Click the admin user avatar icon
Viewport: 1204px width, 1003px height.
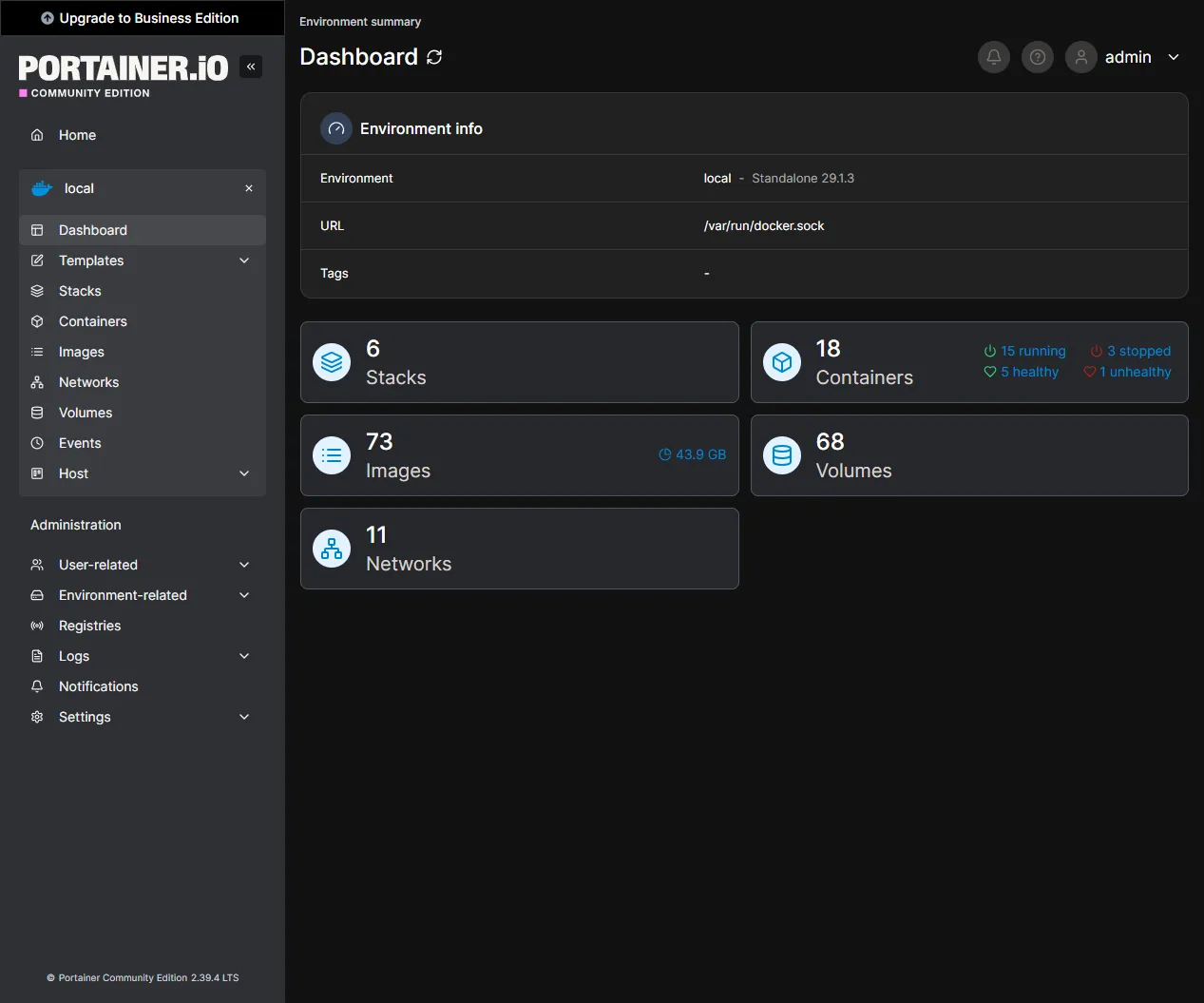[x=1081, y=57]
